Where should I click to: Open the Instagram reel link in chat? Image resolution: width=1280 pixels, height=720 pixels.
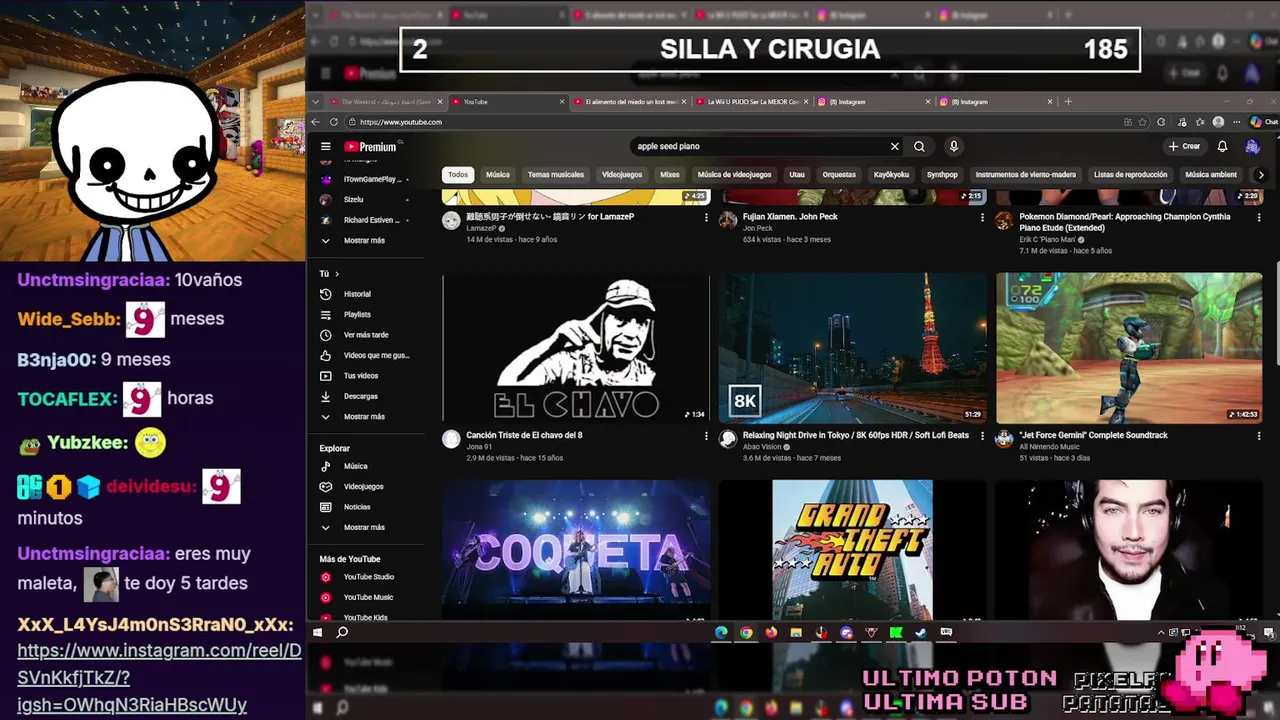point(159,677)
